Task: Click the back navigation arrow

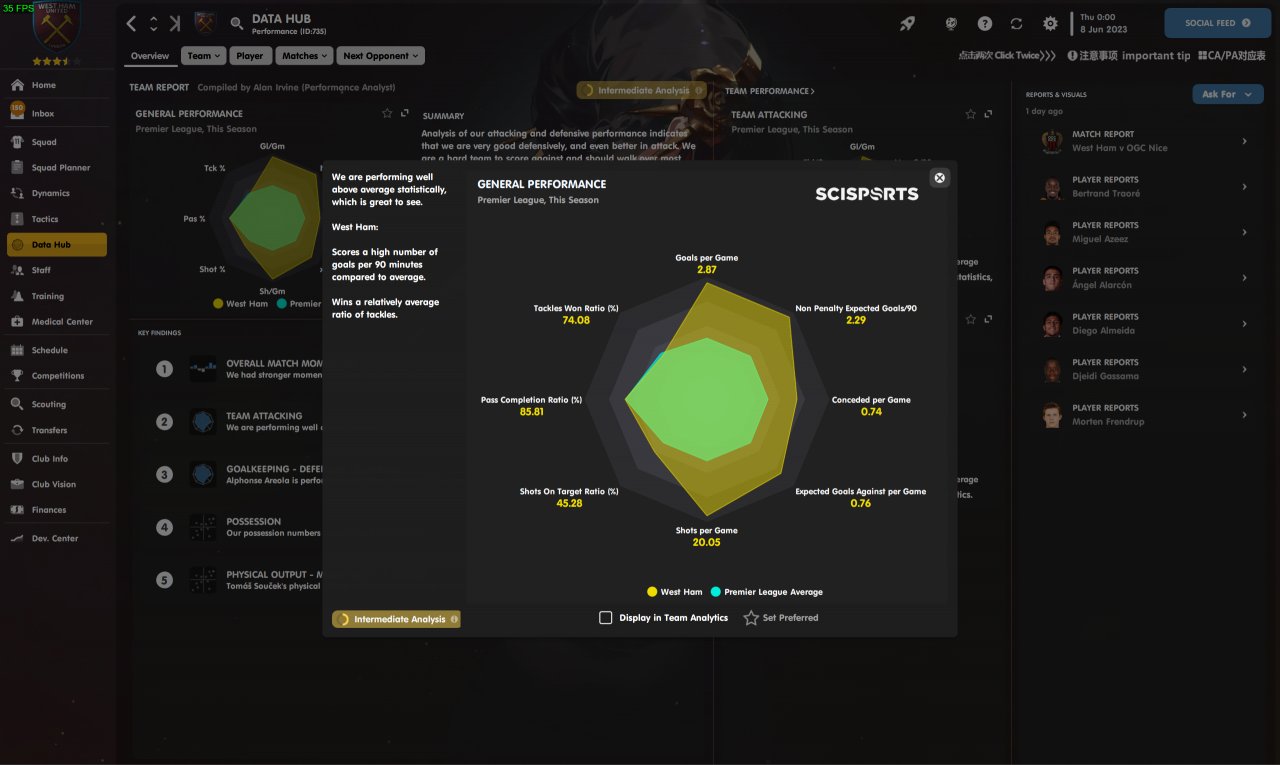Action: click(x=132, y=23)
